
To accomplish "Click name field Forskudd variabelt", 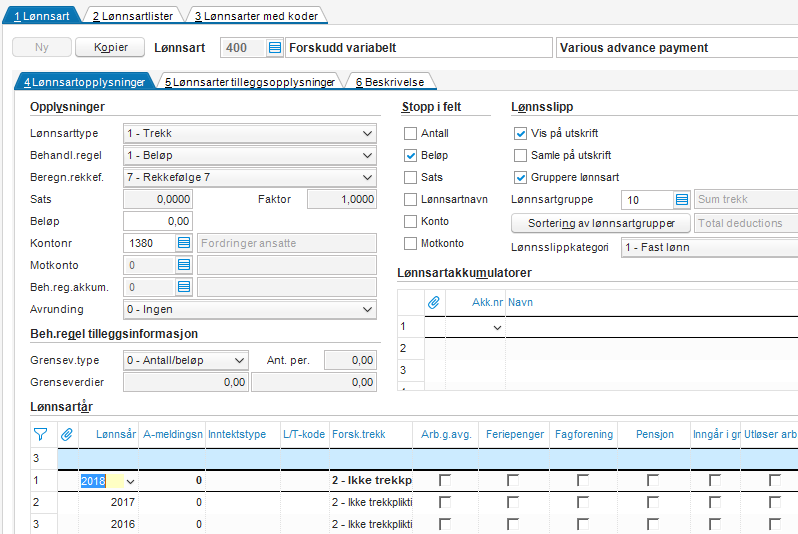I will (419, 48).
